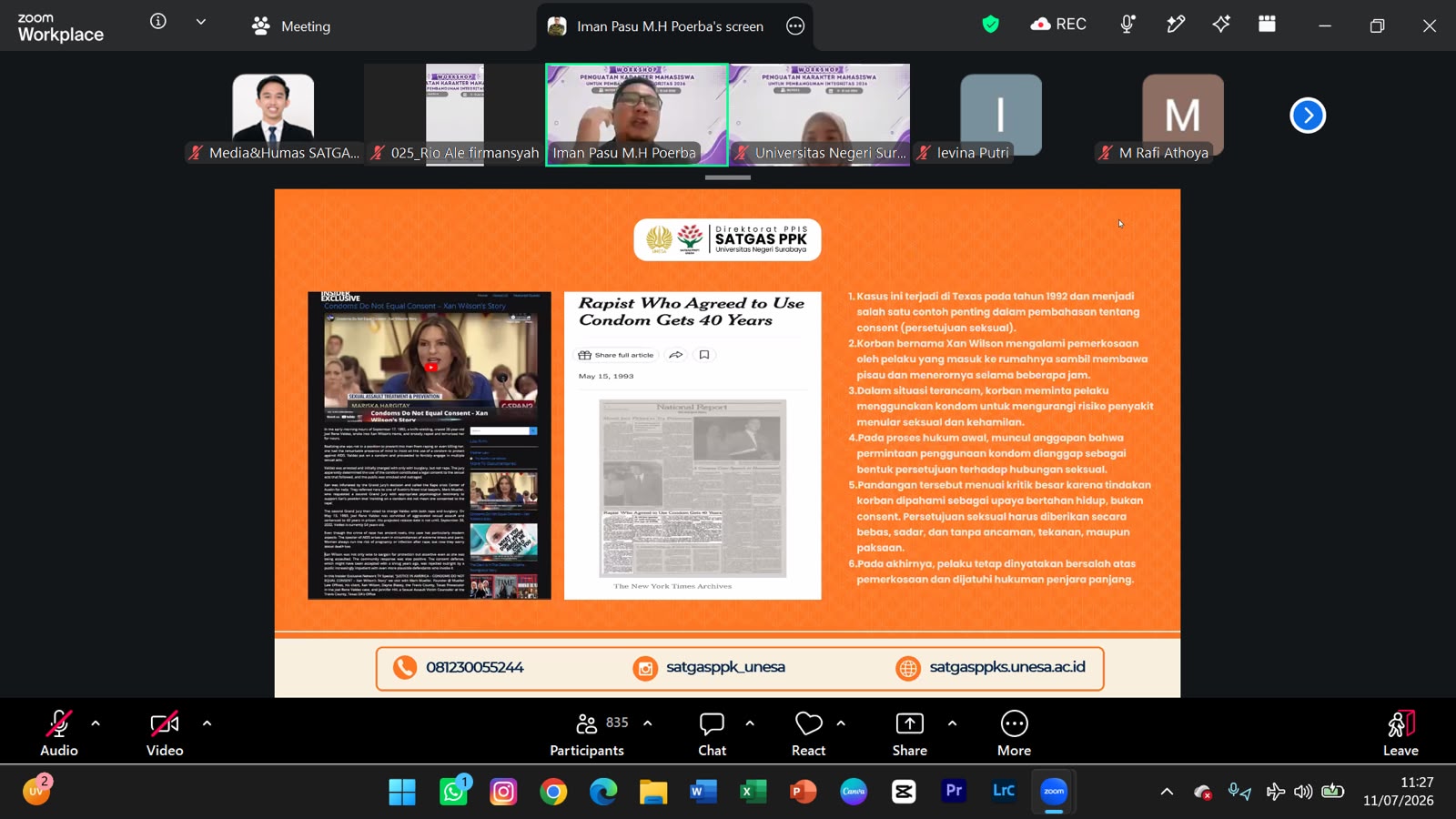
Task: Click the thumbnail strip resize handle
Action: (728, 177)
